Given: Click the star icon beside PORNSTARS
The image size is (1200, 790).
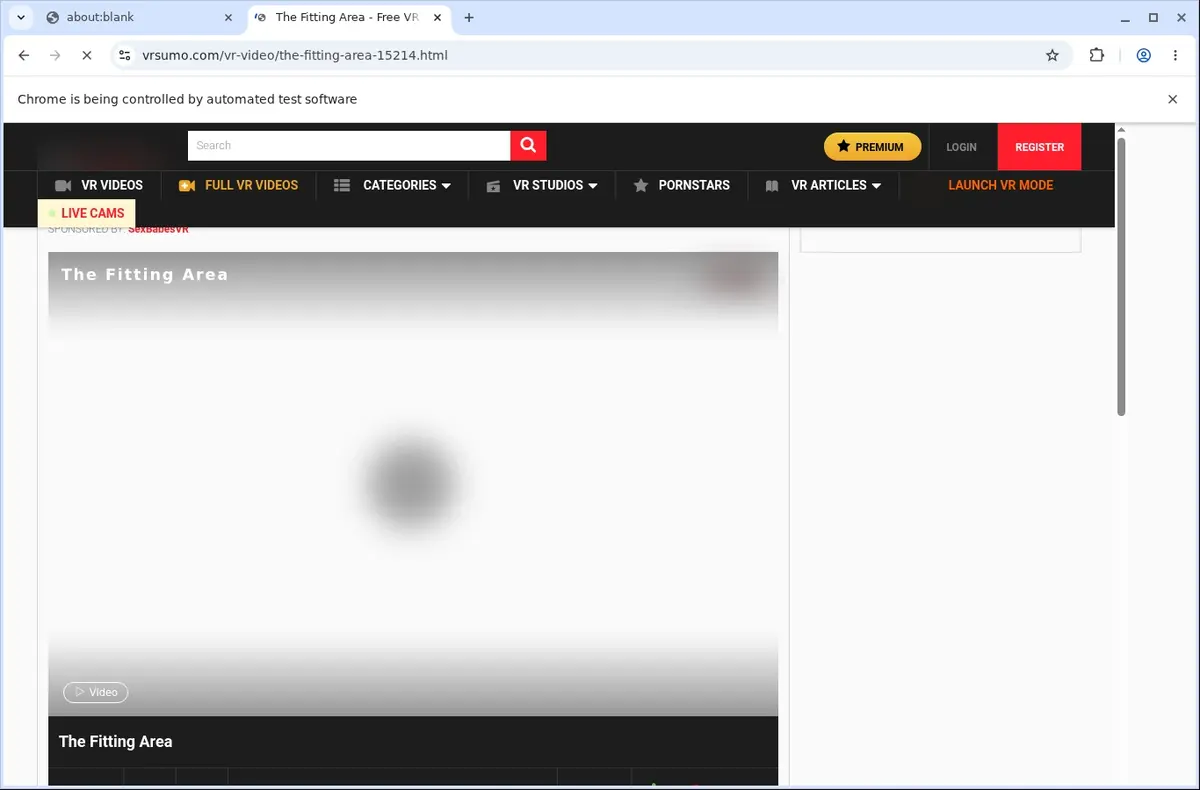Looking at the screenshot, I should click(x=641, y=186).
